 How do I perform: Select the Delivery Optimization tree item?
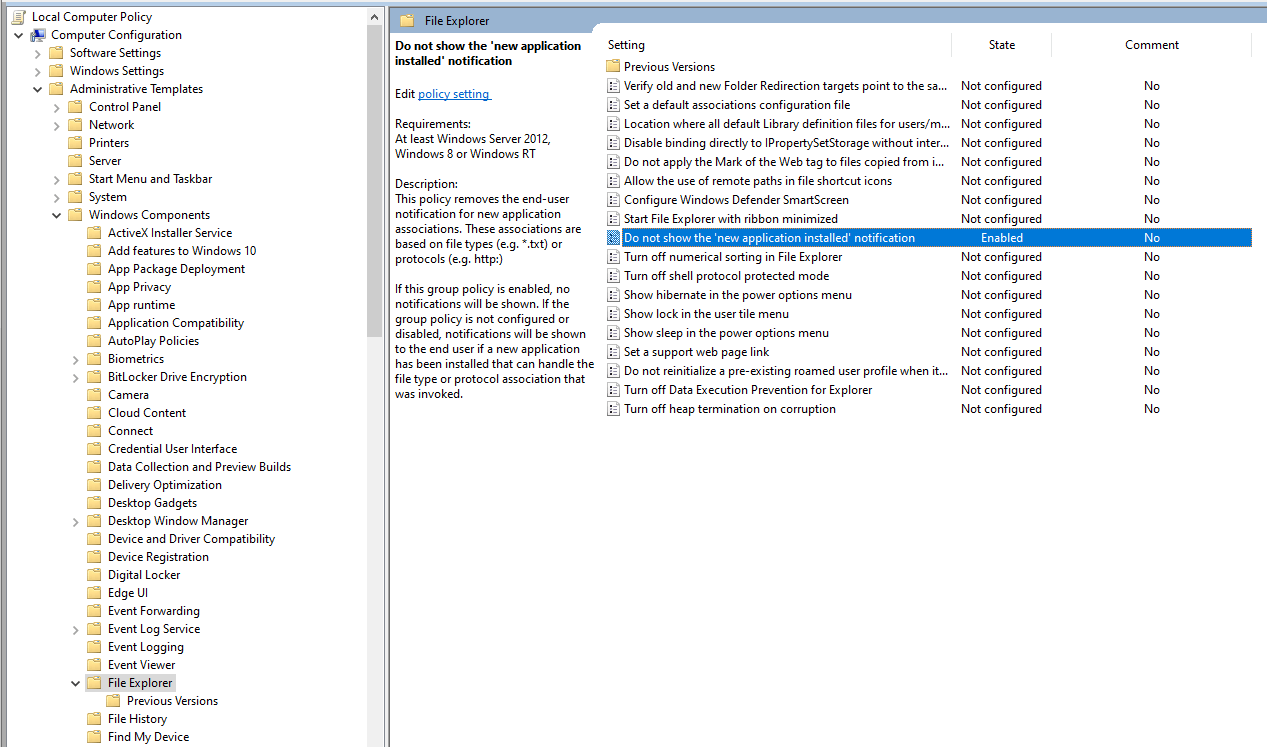coord(165,485)
